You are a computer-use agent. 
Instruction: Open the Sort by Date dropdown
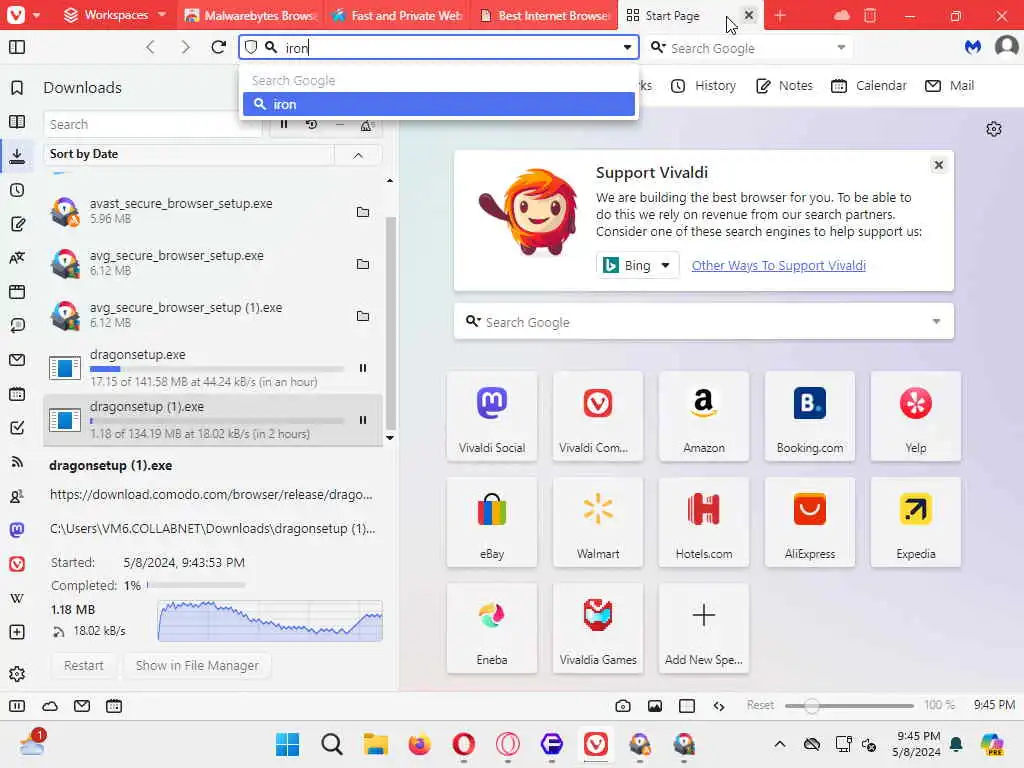[189, 154]
